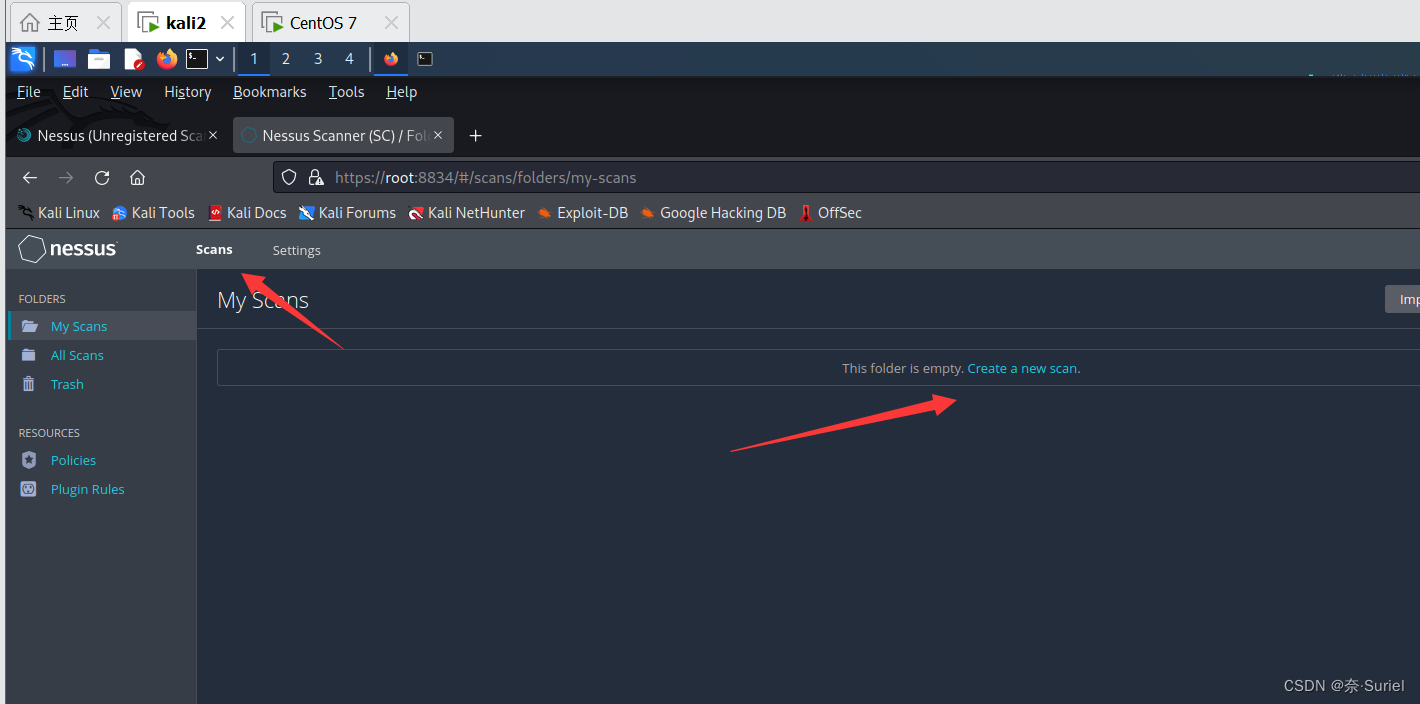Open the Kali NetHunter bookmark
This screenshot has width=1420, height=704.
(x=467, y=213)
